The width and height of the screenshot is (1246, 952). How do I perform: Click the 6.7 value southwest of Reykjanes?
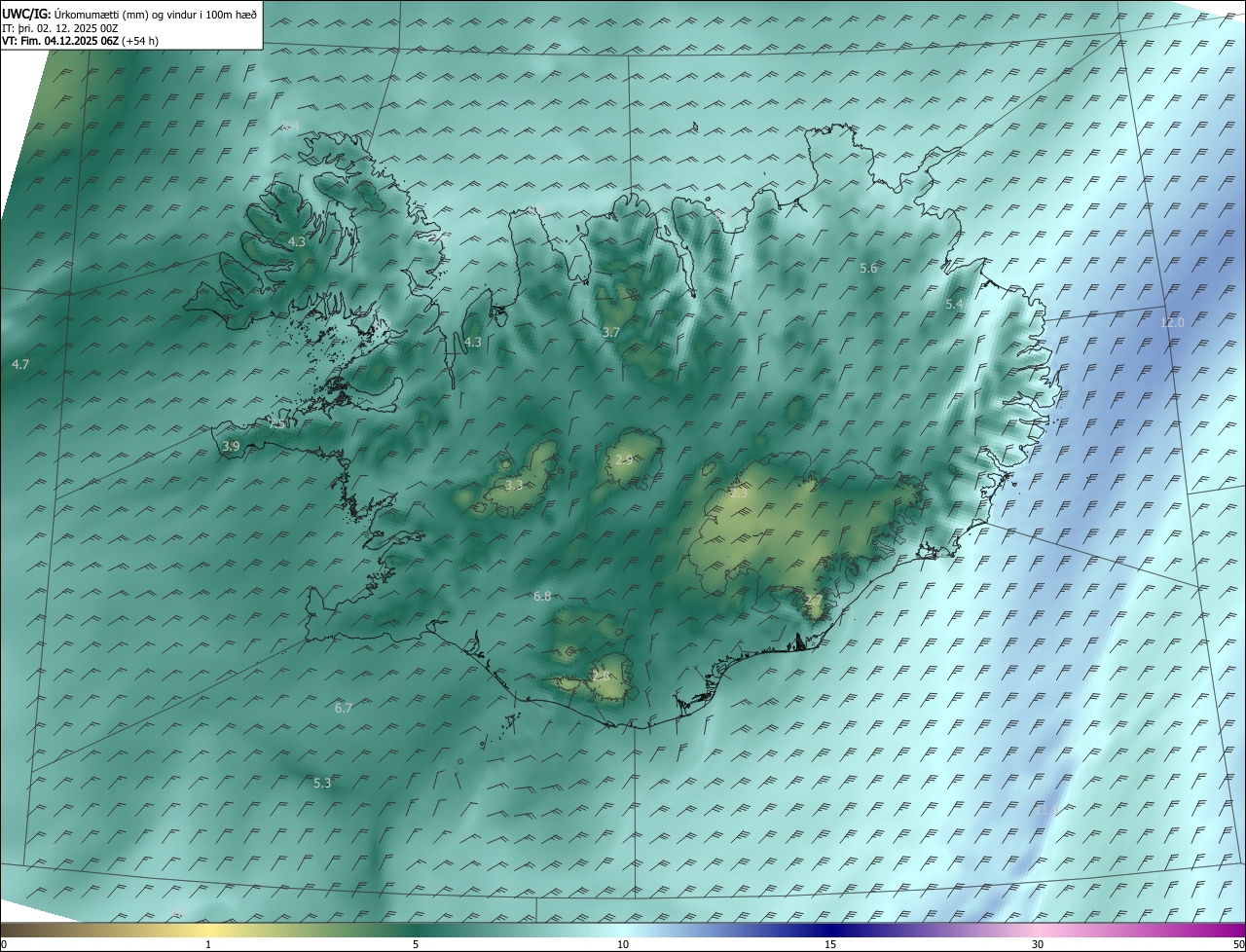343,708
